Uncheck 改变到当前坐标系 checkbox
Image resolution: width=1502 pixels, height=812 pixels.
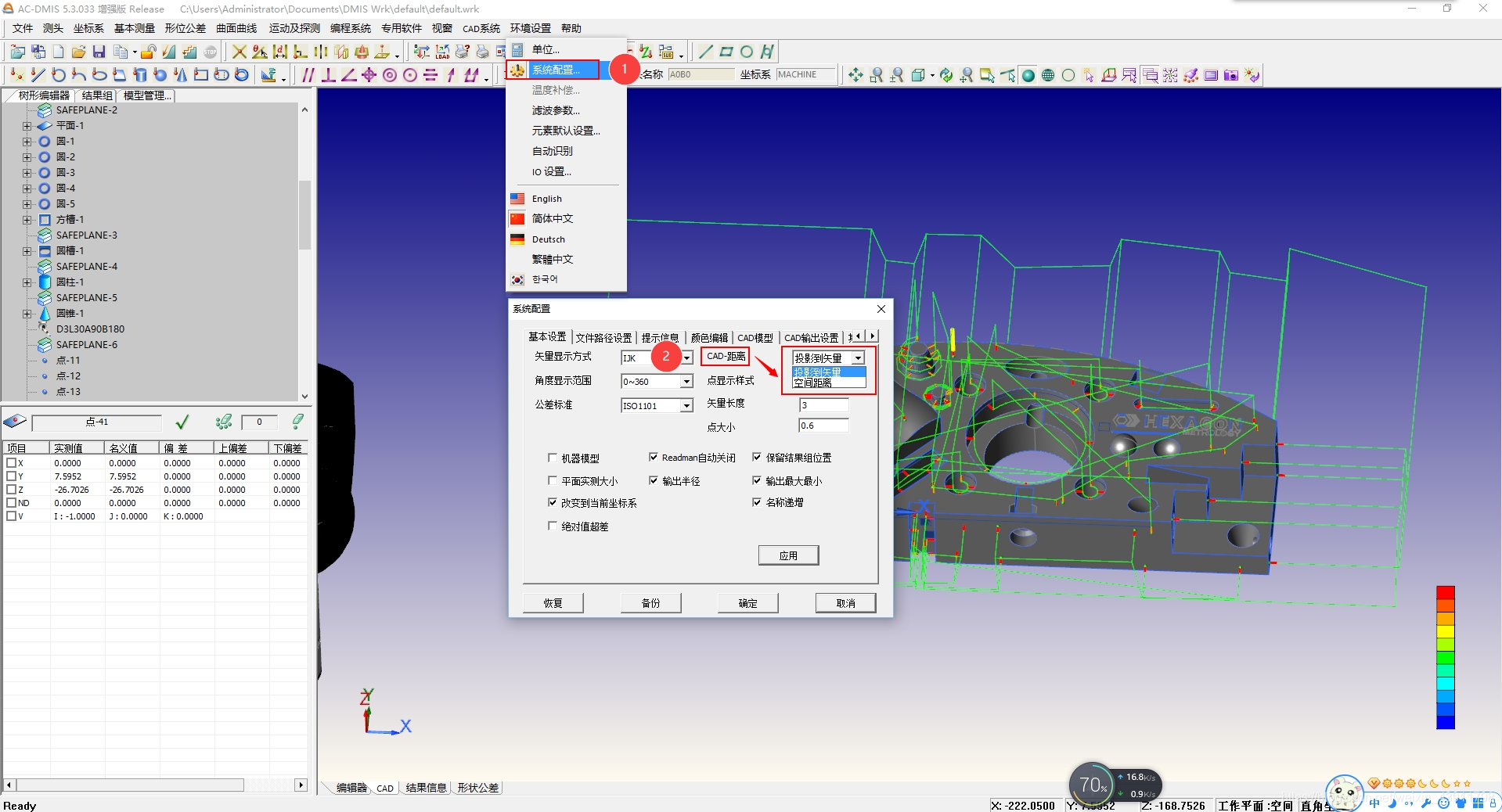tap(553, 502)
